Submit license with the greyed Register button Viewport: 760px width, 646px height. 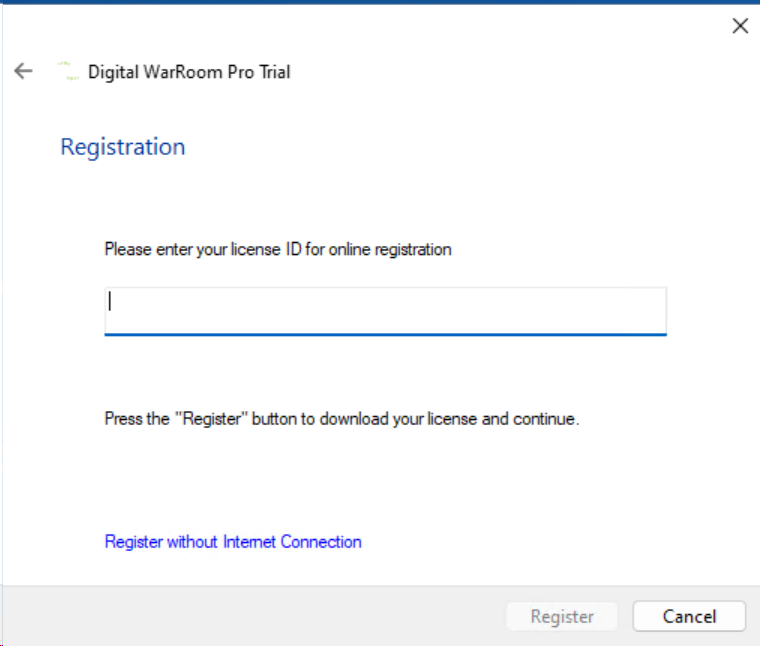[x=562, y=616]
